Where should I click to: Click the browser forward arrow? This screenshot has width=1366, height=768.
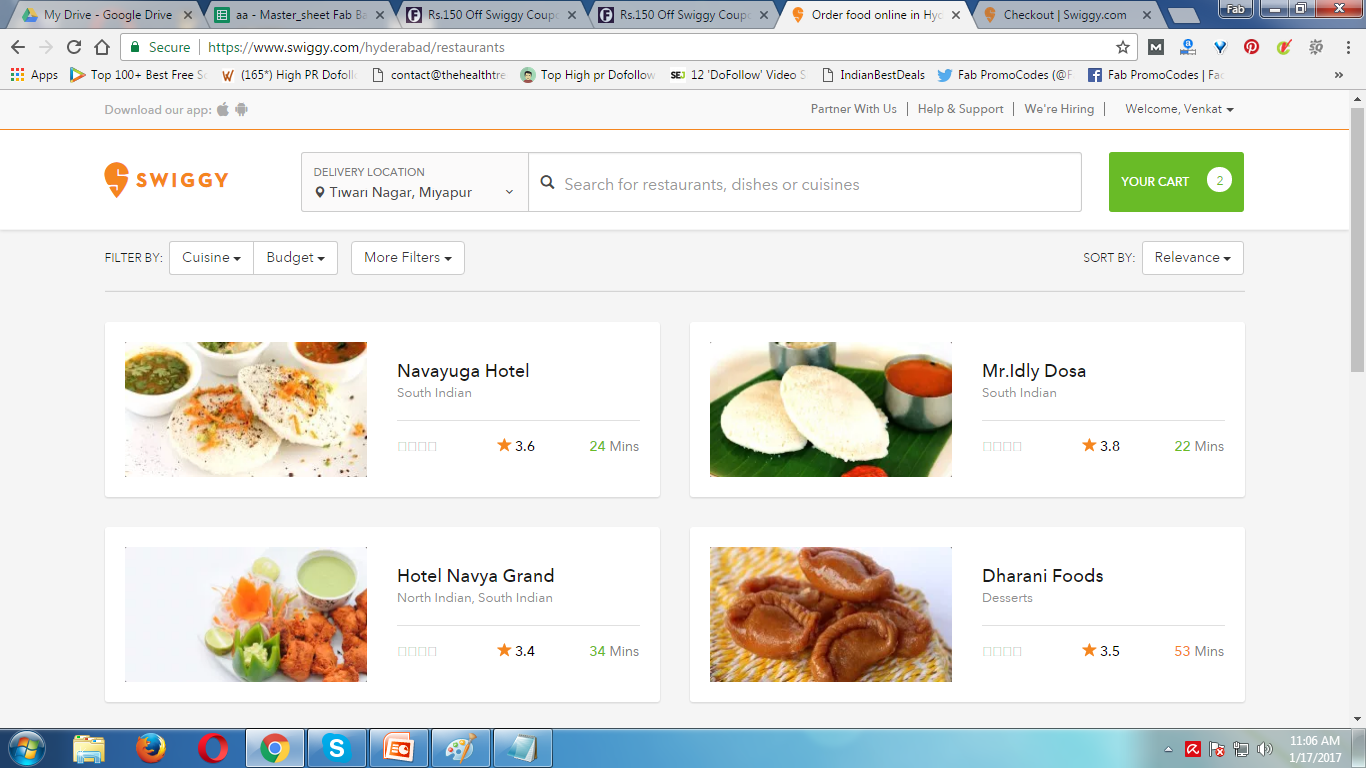(46, 47)
